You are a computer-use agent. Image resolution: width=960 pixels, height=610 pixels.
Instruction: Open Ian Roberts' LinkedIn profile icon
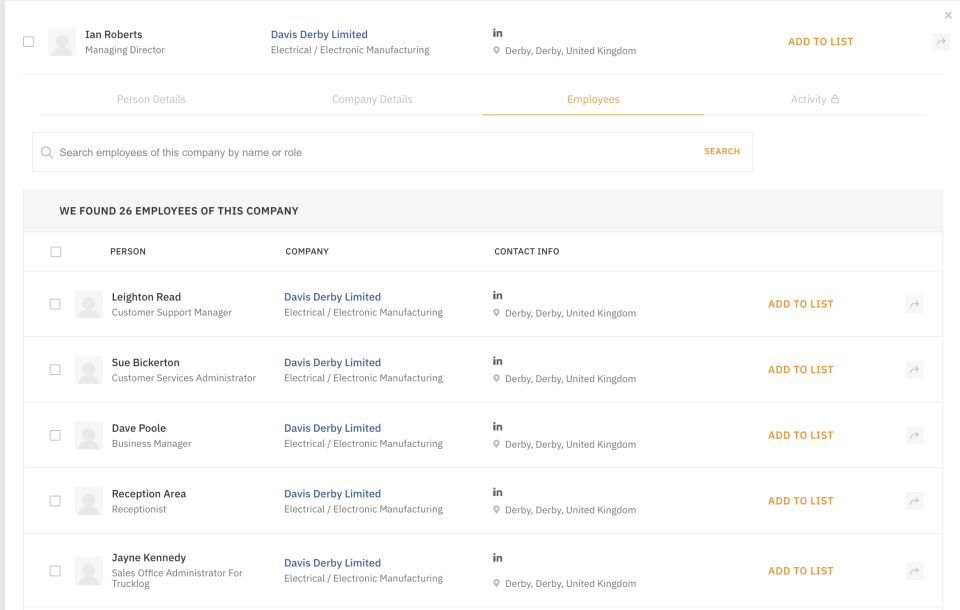[x=497, y=33]
